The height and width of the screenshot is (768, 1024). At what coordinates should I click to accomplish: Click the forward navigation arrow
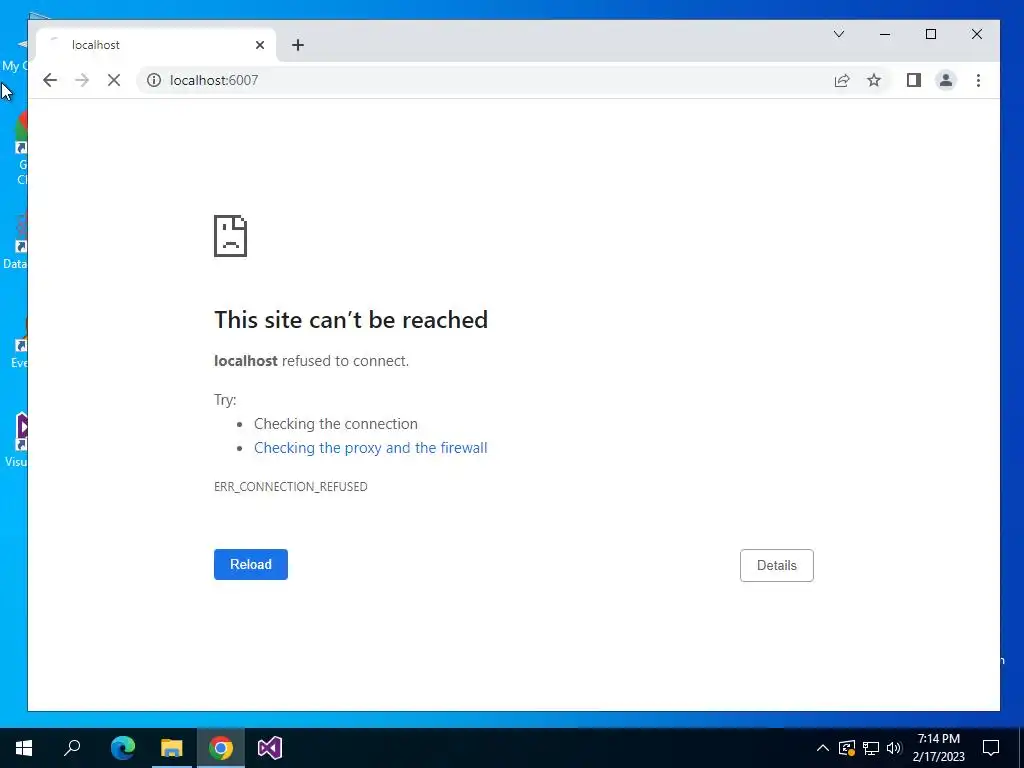[x=82, y=80]
